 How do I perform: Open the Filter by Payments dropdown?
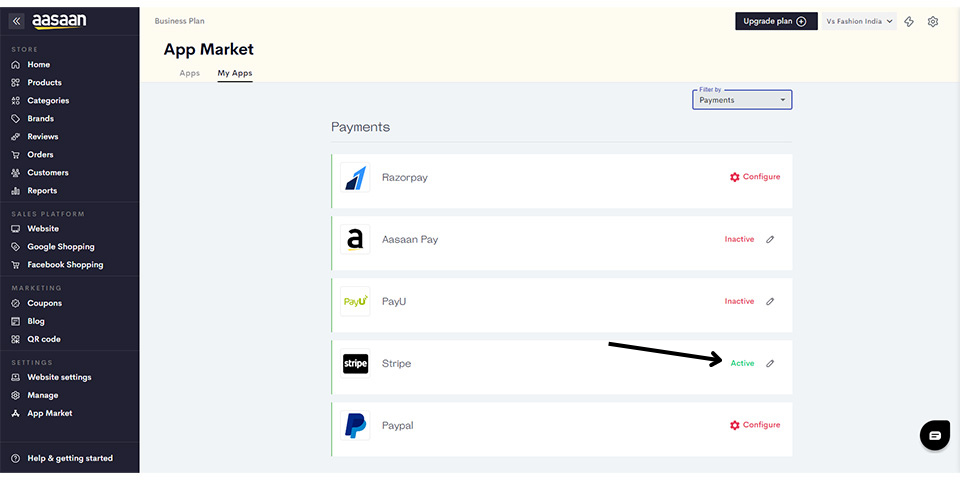pyautogui.click(x=742, y=99)
